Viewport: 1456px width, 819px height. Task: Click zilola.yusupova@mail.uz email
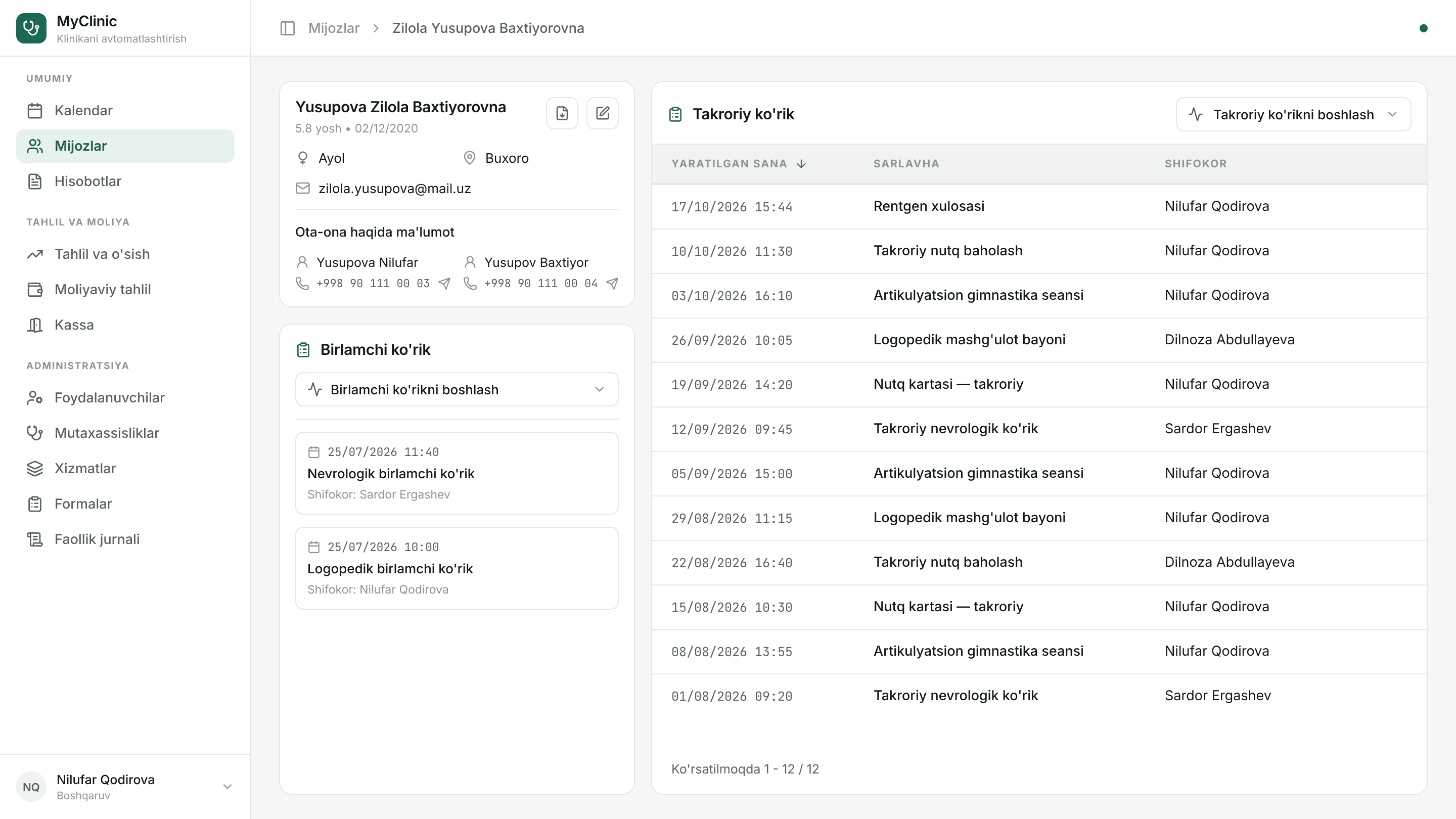394,189
